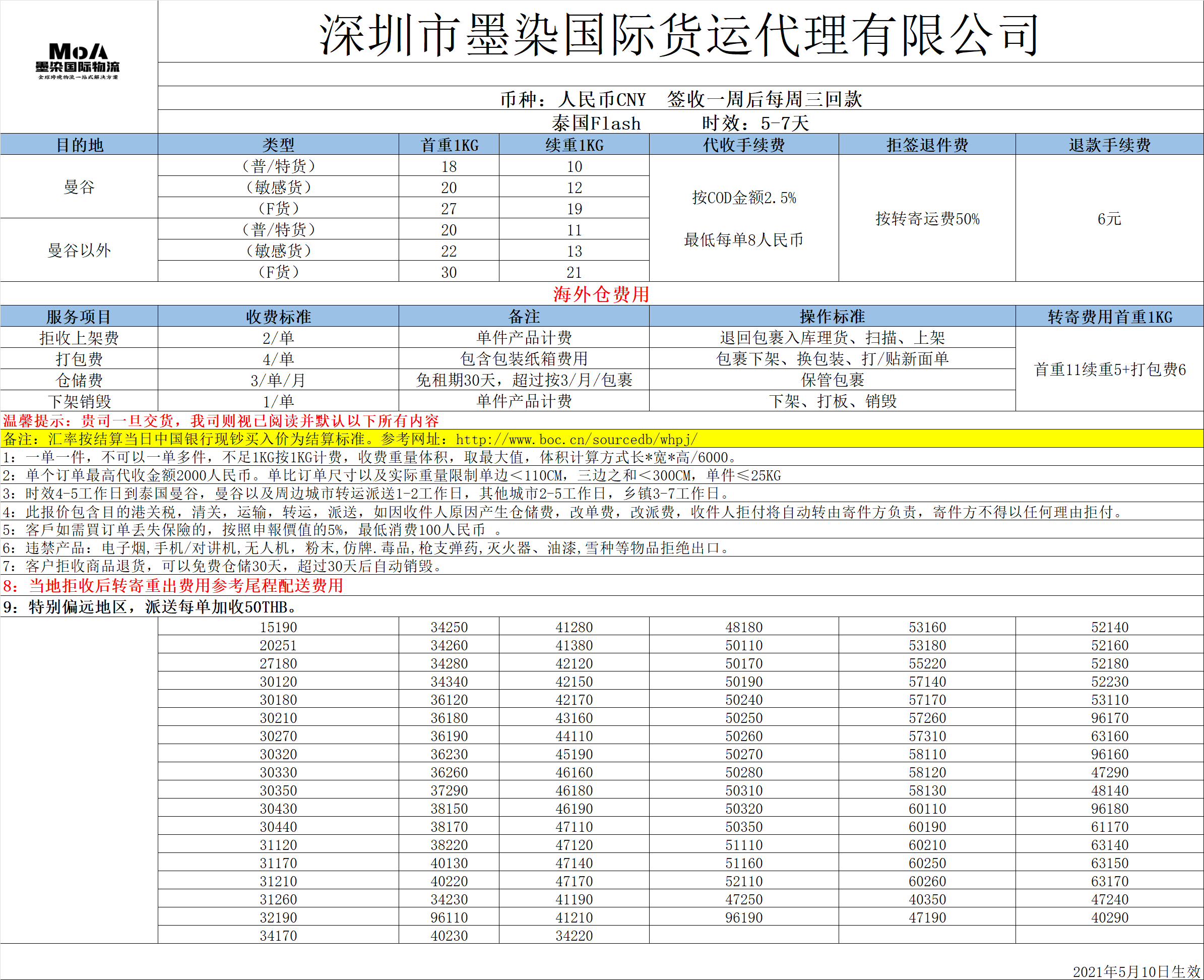Viewport: 1204px width, 980px height.
Task: Select the red 海外仓费用 heading
Action: click(x=601, y=294)
